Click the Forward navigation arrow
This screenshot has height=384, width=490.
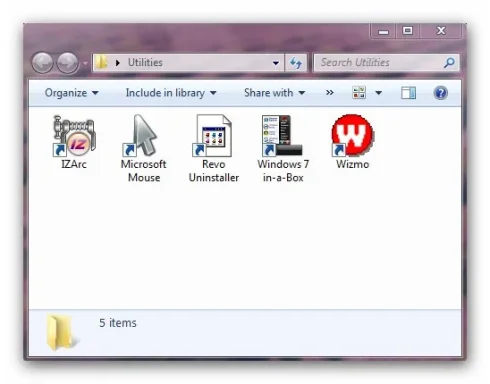coord(68,63)
